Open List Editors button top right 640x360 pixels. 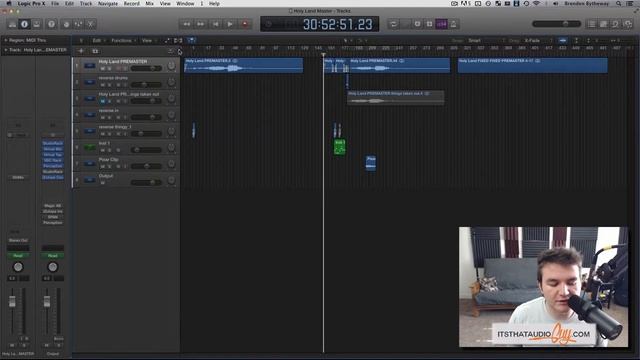pyautogui.click(x=592, y=24)
